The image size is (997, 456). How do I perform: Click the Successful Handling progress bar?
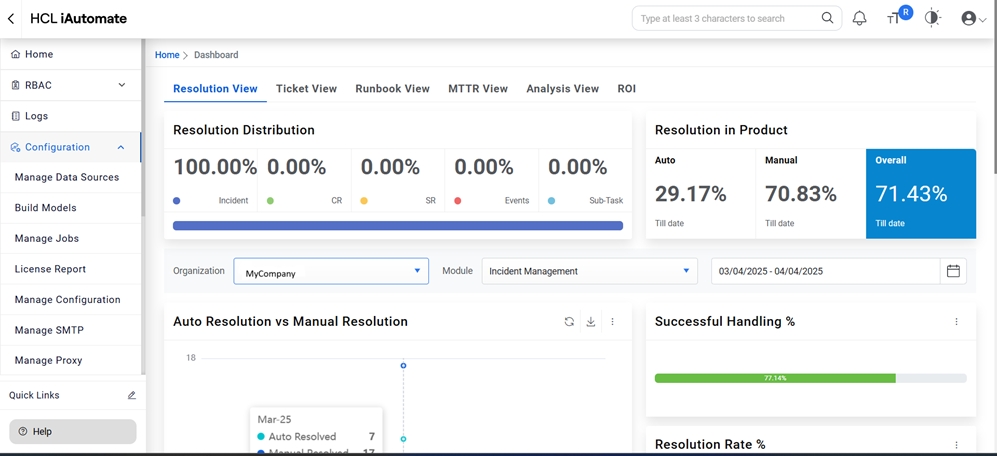(810, 378)
